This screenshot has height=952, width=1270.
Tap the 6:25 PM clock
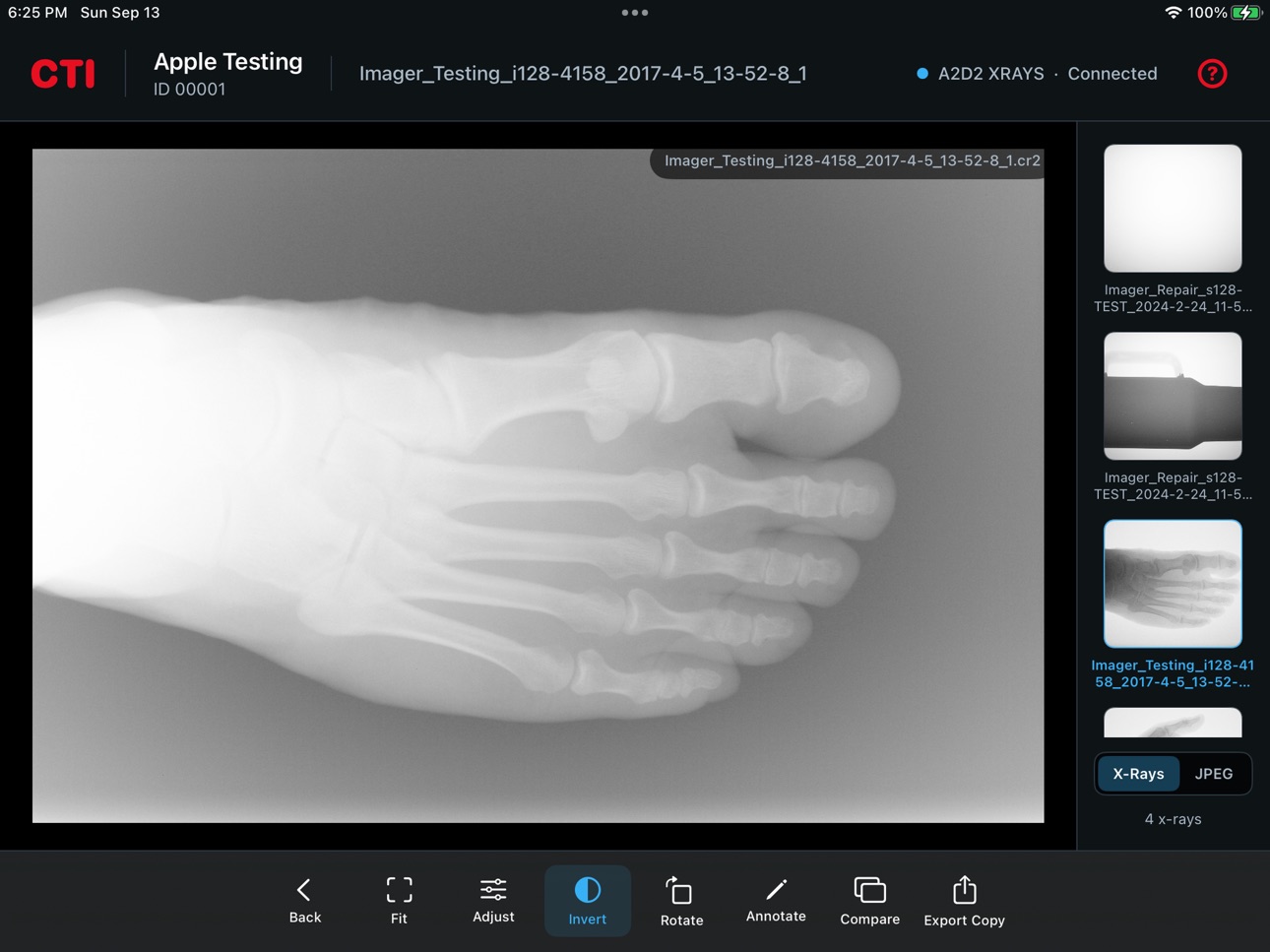37,13
